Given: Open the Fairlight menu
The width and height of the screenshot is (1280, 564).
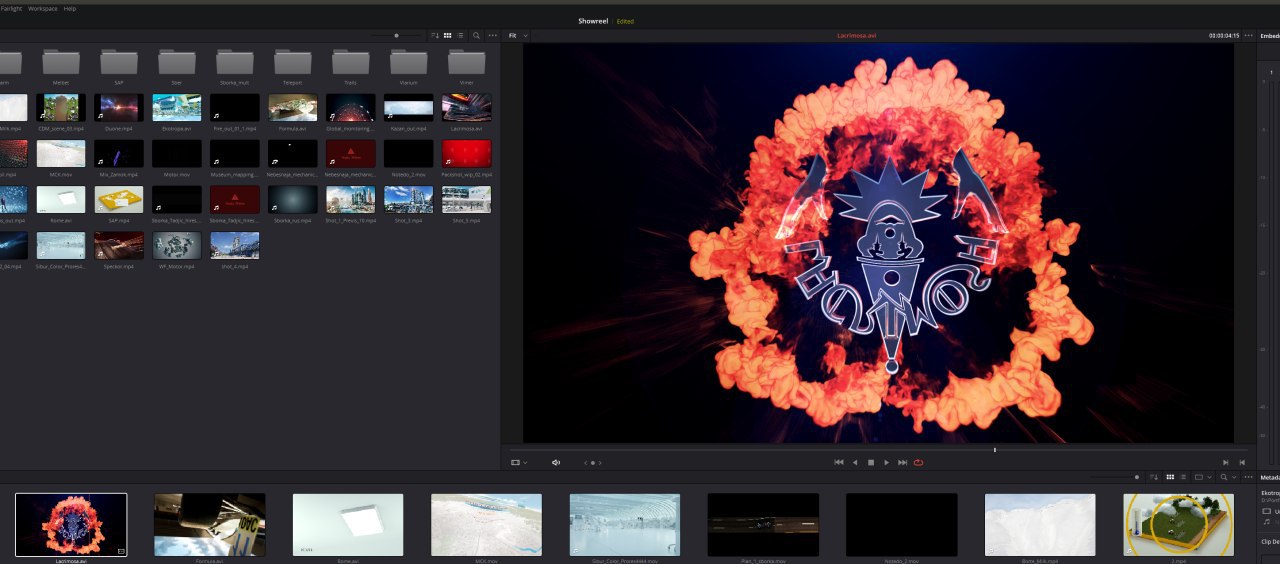Looking at the screenshot, I should 11,8.
